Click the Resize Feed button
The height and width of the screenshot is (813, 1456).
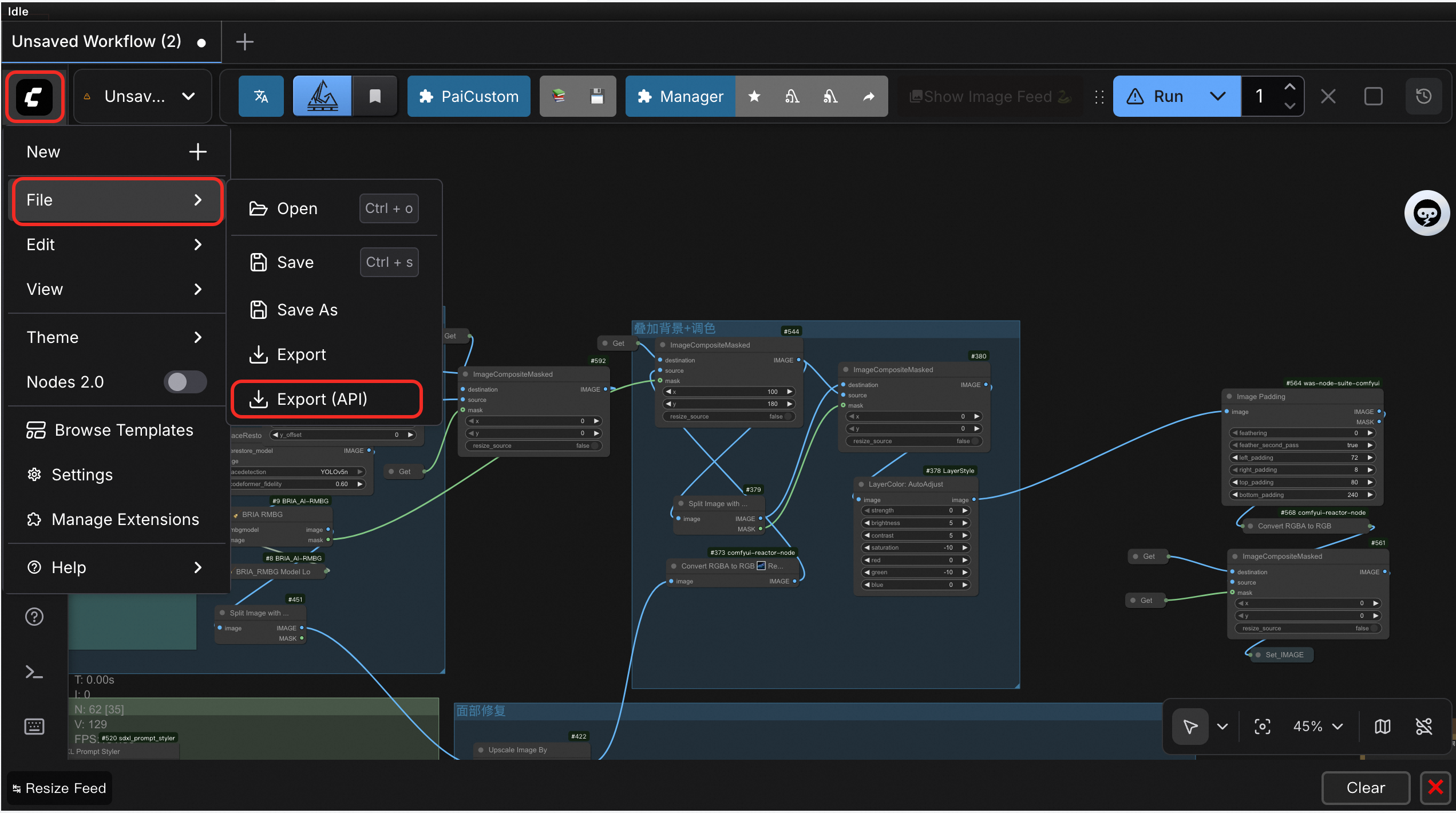(60, 788)
